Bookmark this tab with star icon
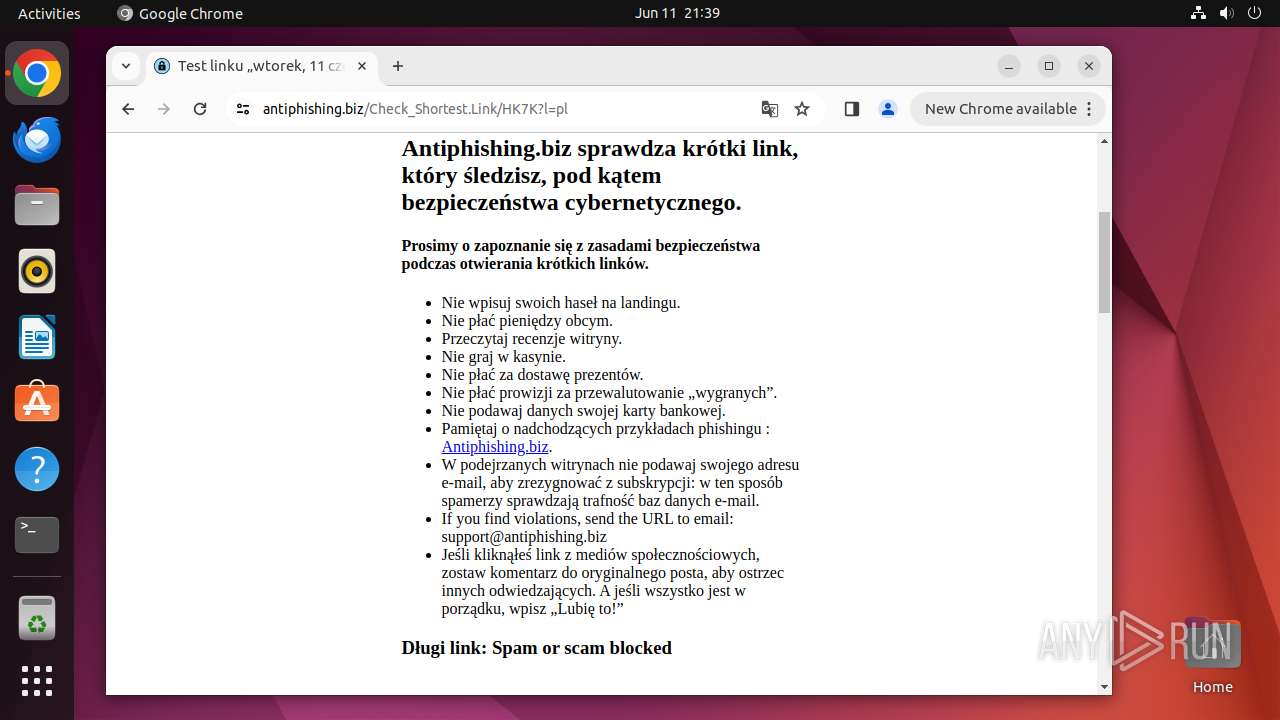 (802, 109)
